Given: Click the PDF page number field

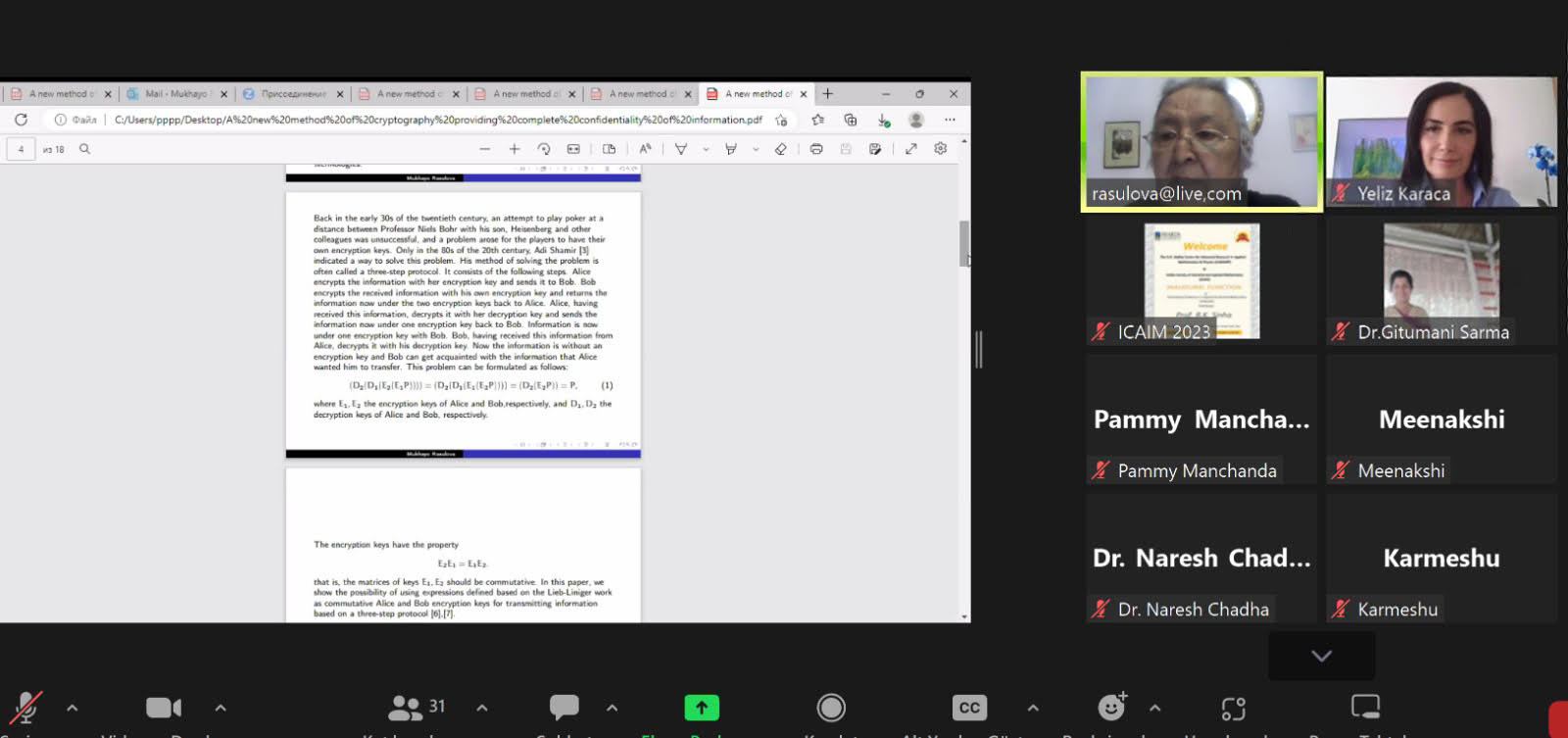Looking at the screenshot, I should [21, 149].
